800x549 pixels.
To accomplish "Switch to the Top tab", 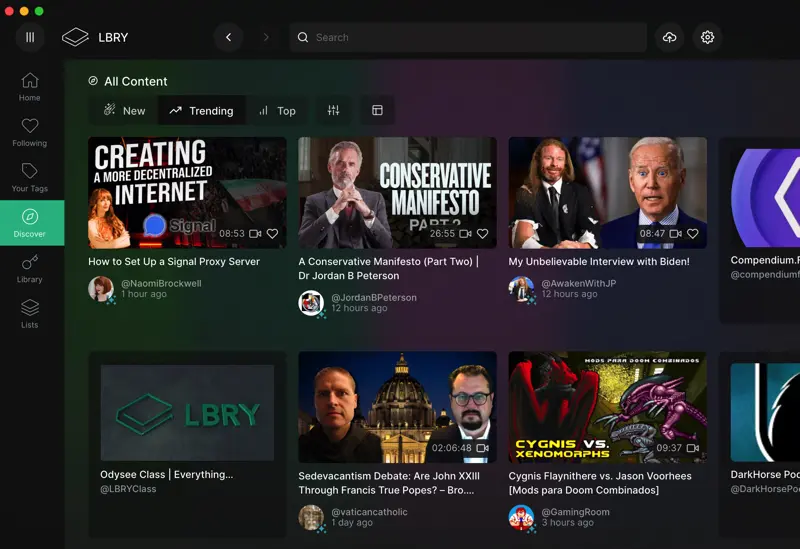I will click(277, 110).
